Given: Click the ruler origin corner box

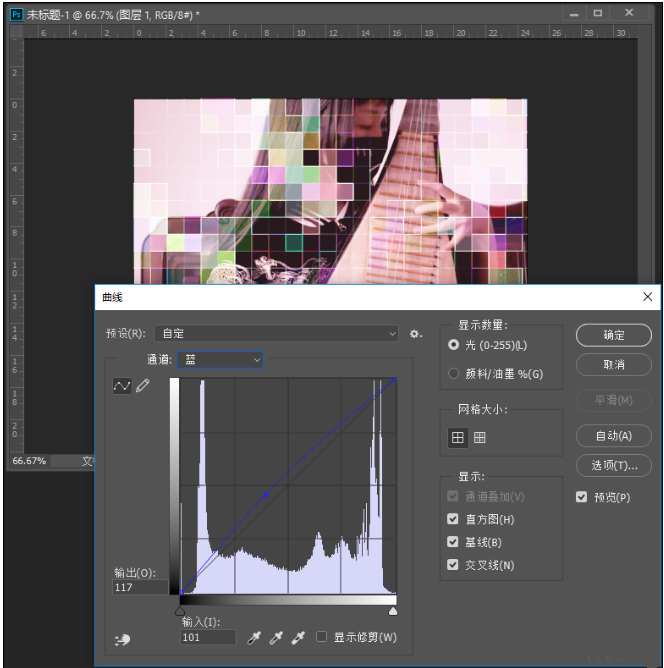Looking at the screenshot, I should click(x=17, y=32).
